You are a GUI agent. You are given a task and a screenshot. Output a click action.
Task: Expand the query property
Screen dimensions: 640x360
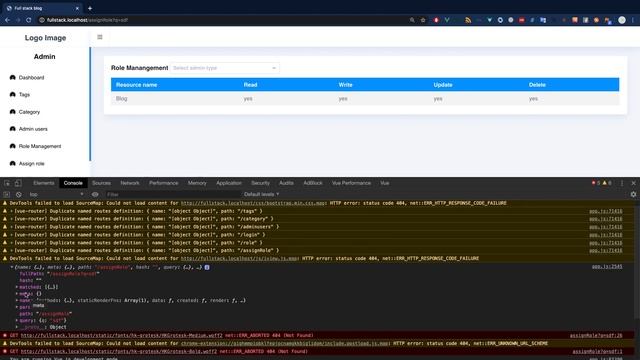17,320
